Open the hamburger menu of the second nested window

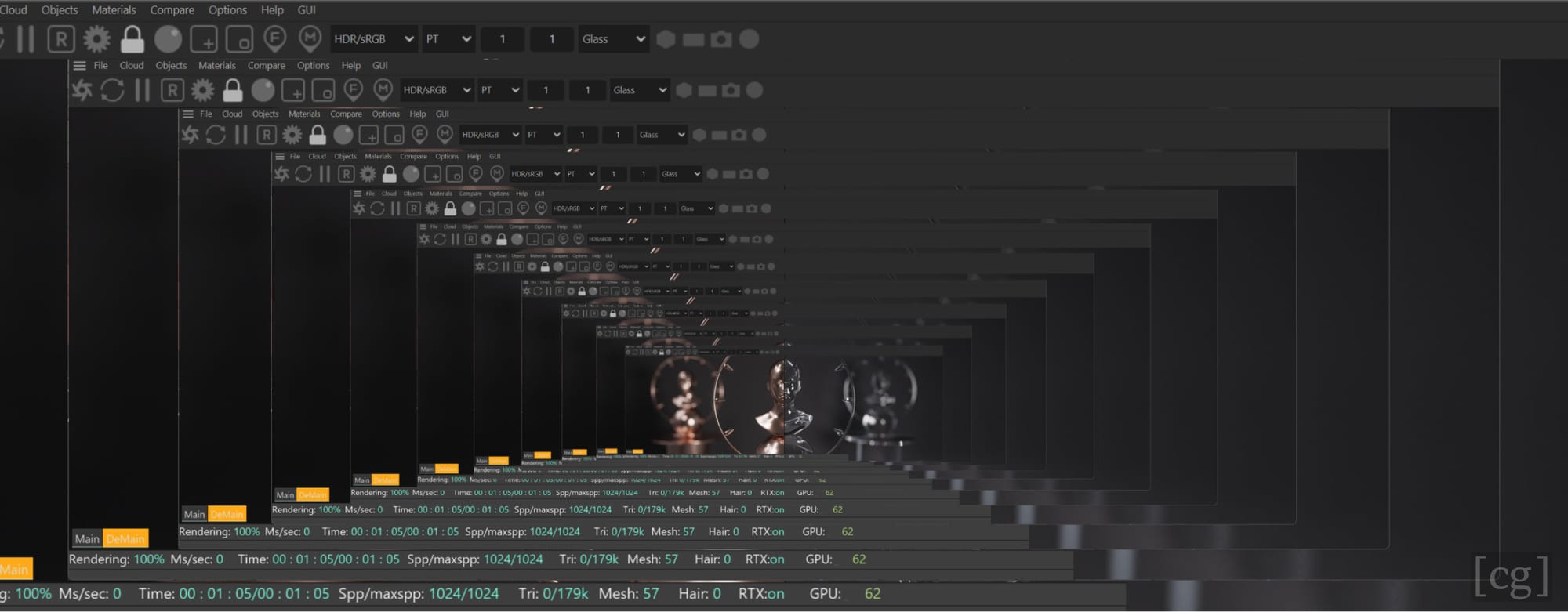(x=79, y=65)
